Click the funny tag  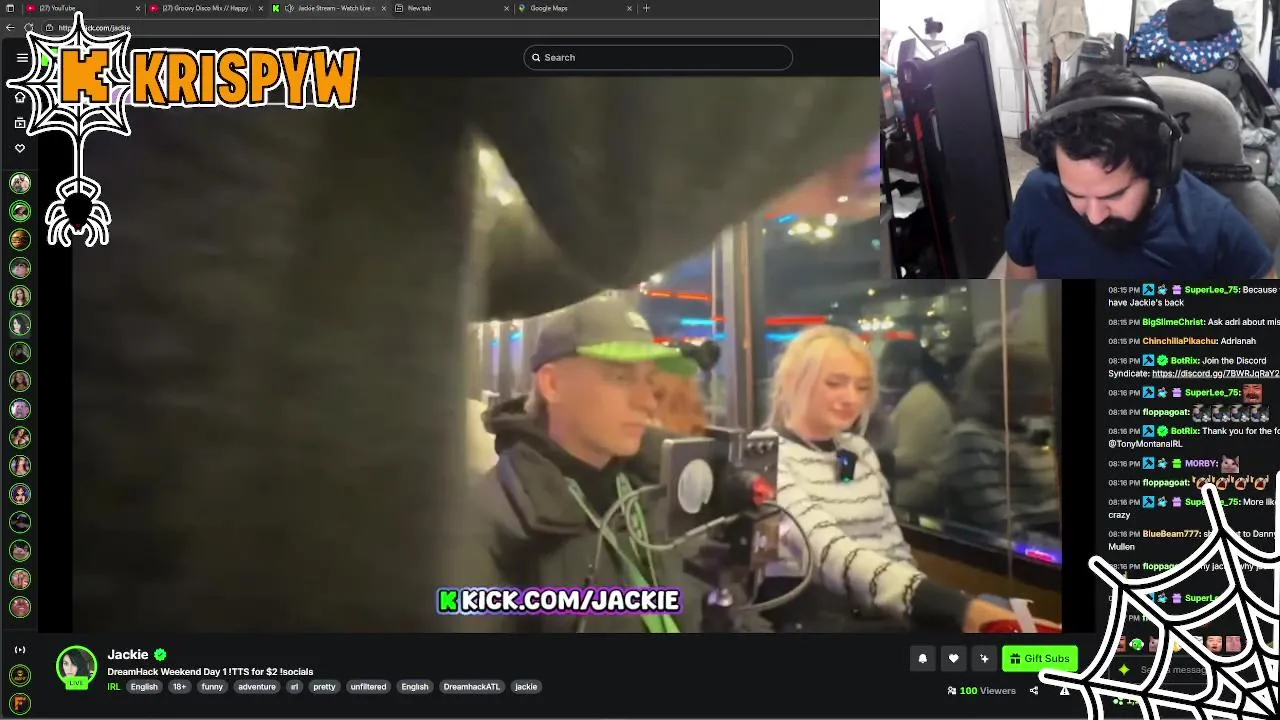click(x=212, y=687)
